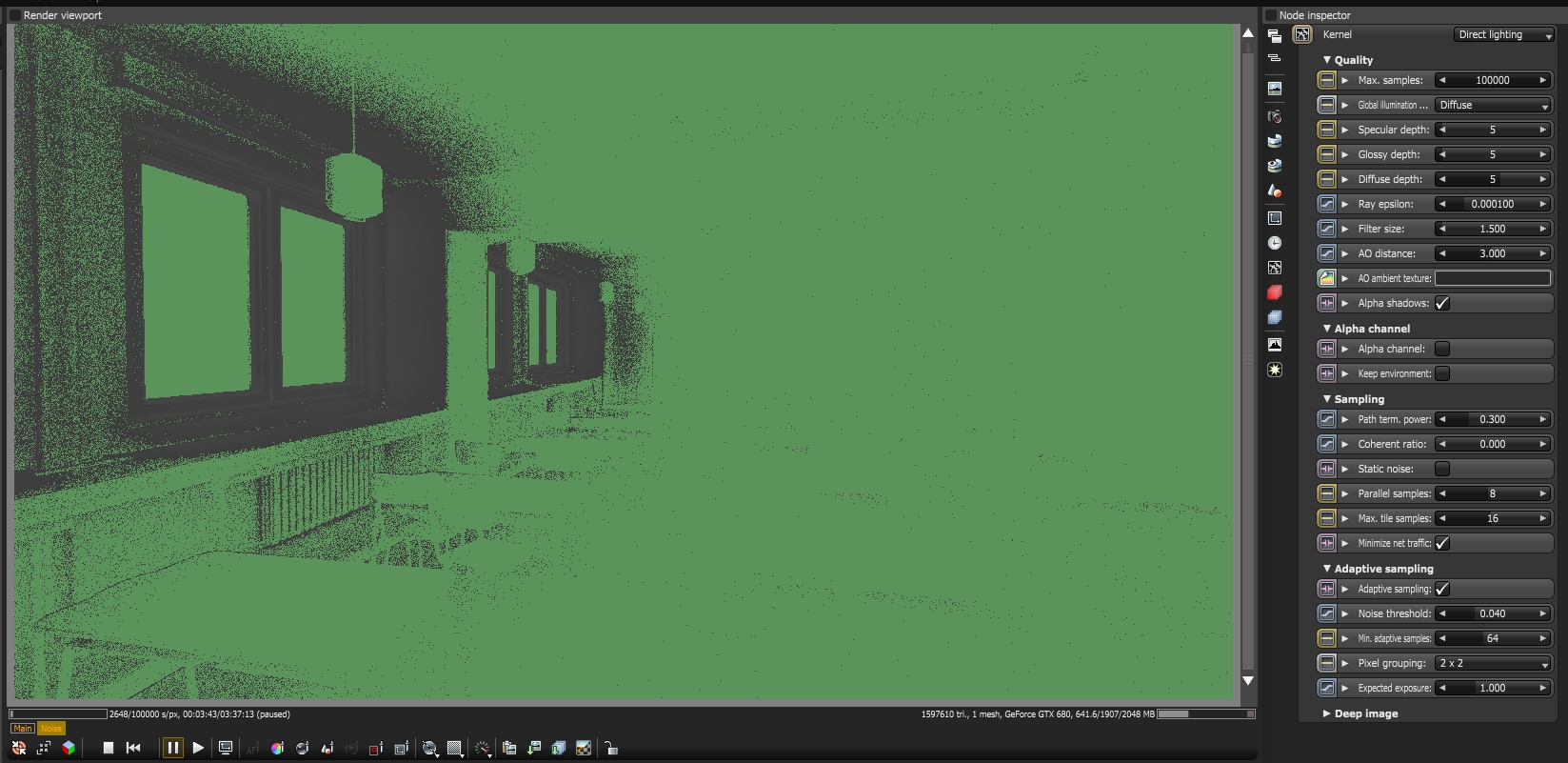Collapse the Quality section
Screen dimensions: 1568x763
click(1327, 60)
